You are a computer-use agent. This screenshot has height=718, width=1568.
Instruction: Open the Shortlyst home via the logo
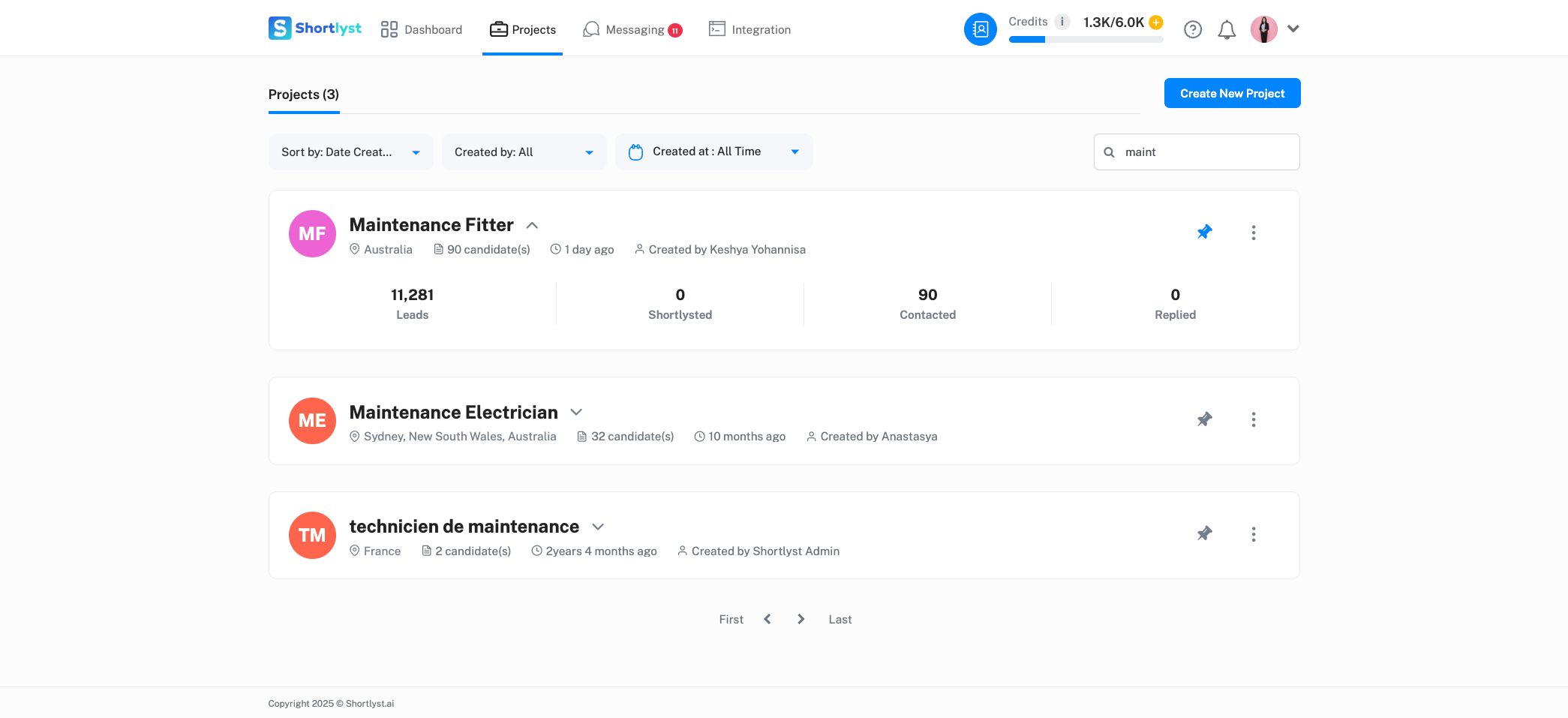click(314, 28)
